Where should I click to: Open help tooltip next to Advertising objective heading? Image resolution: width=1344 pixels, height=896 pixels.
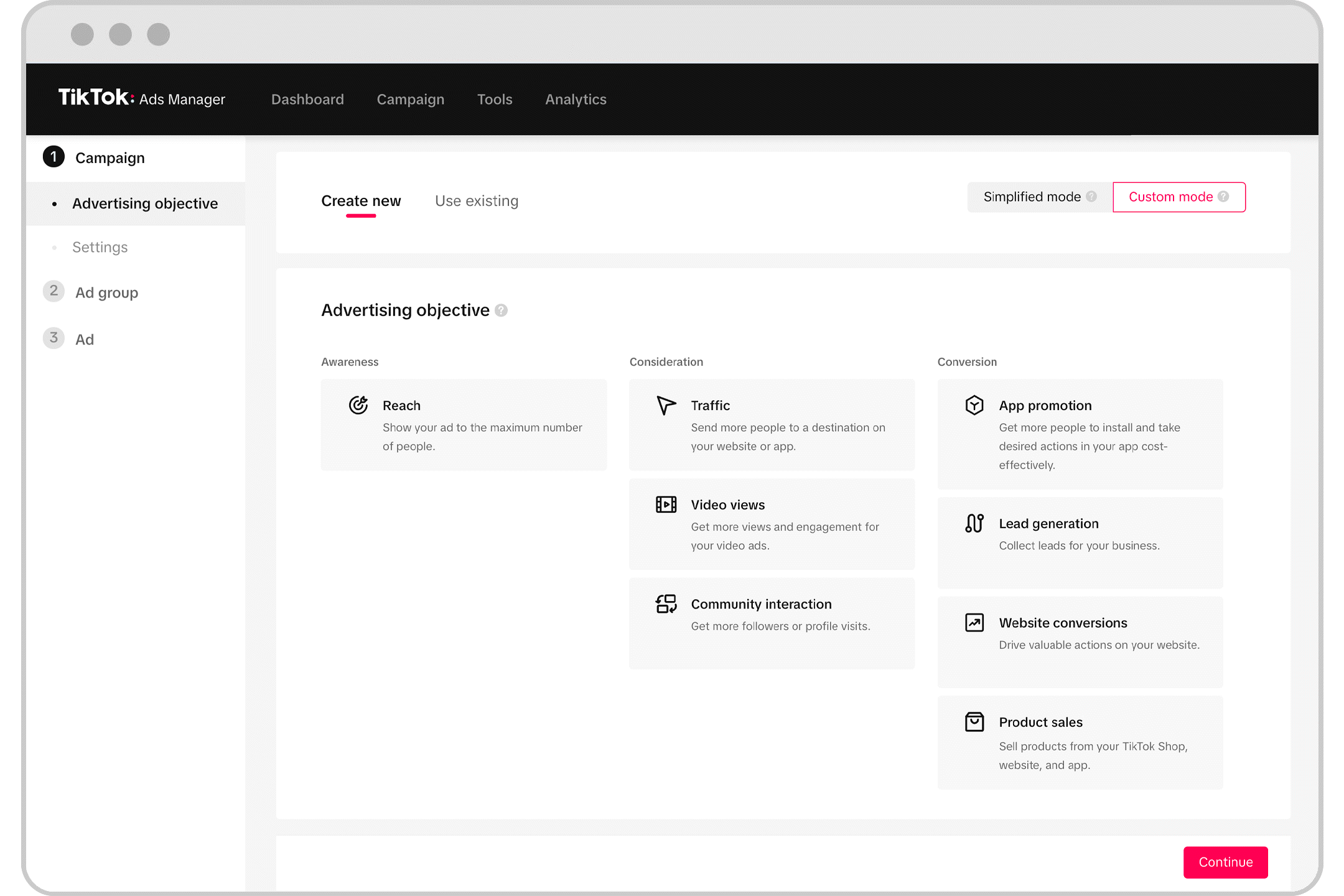[x=501, y=310]
